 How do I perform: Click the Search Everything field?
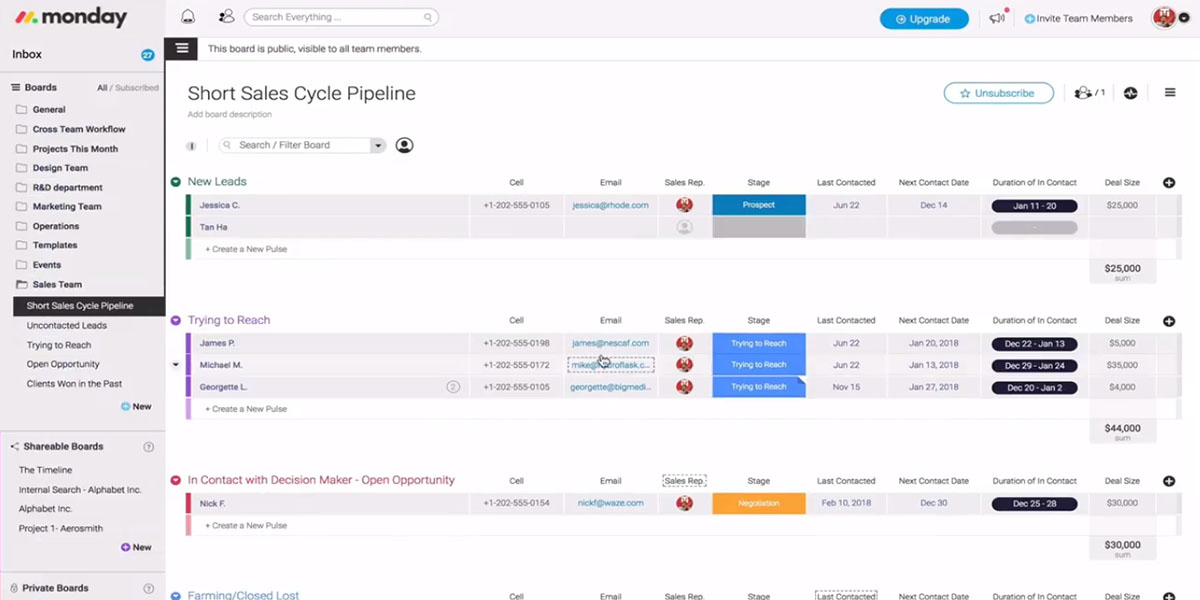pyautogui.click(x=340, y=17)
